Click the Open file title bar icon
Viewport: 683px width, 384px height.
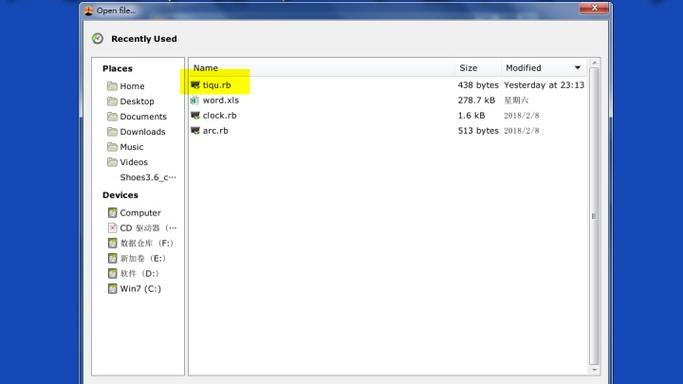[89, 10]
